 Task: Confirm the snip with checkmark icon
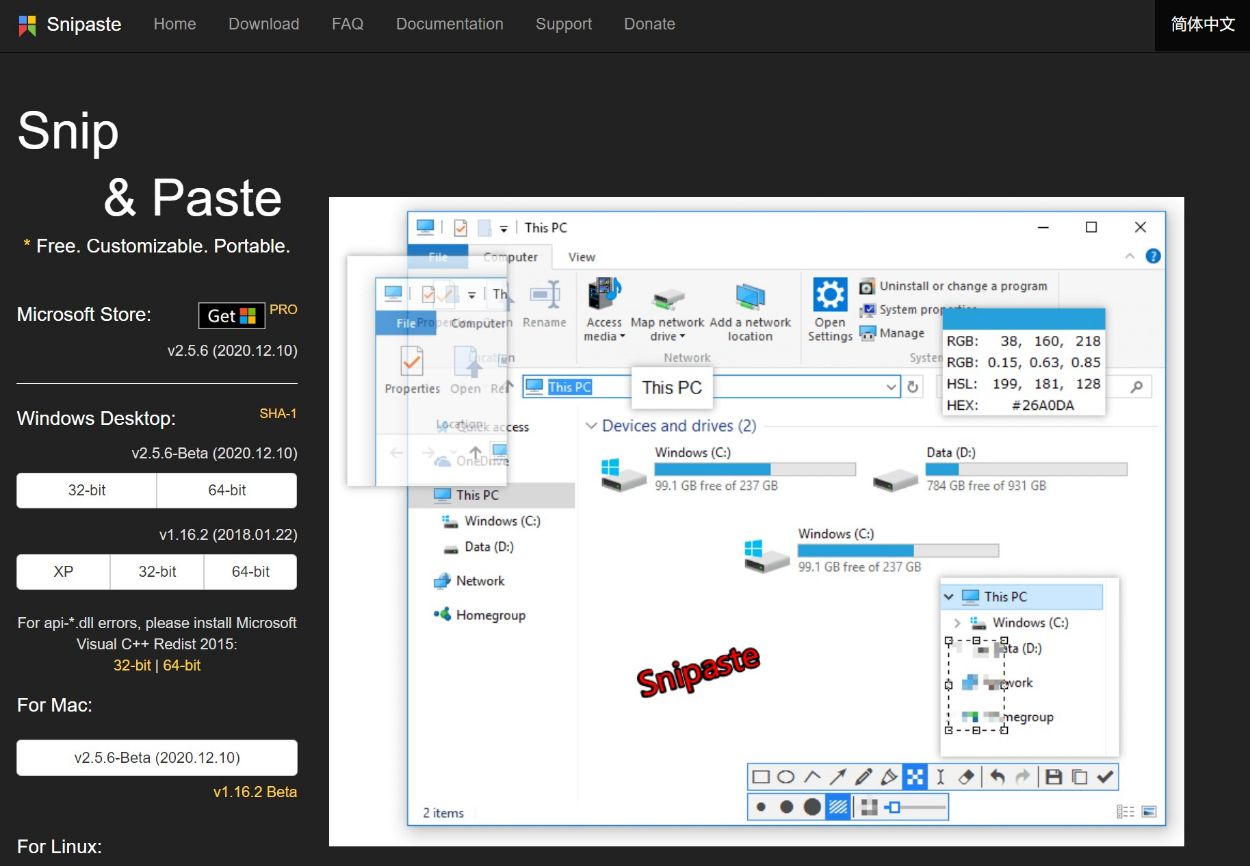click(1105, 777)
